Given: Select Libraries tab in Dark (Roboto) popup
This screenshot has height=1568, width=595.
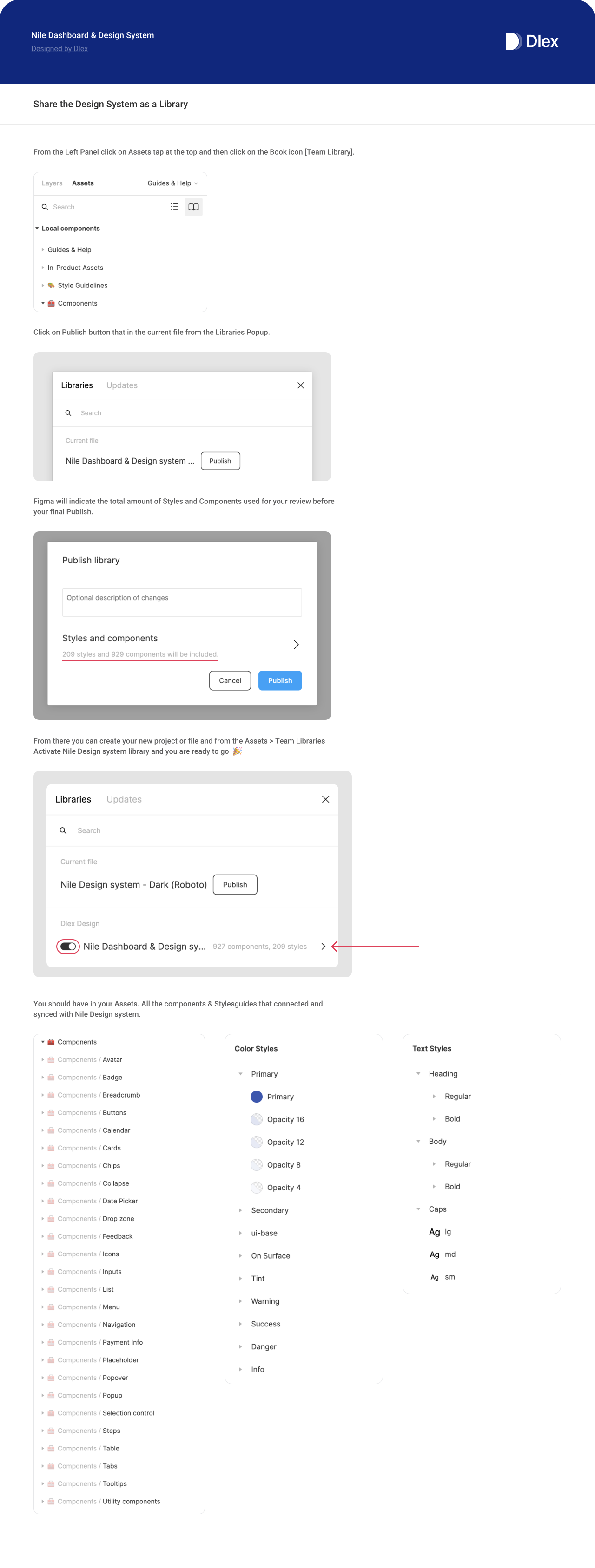Looking at the screenshot, I should click(x=73, y=799).
